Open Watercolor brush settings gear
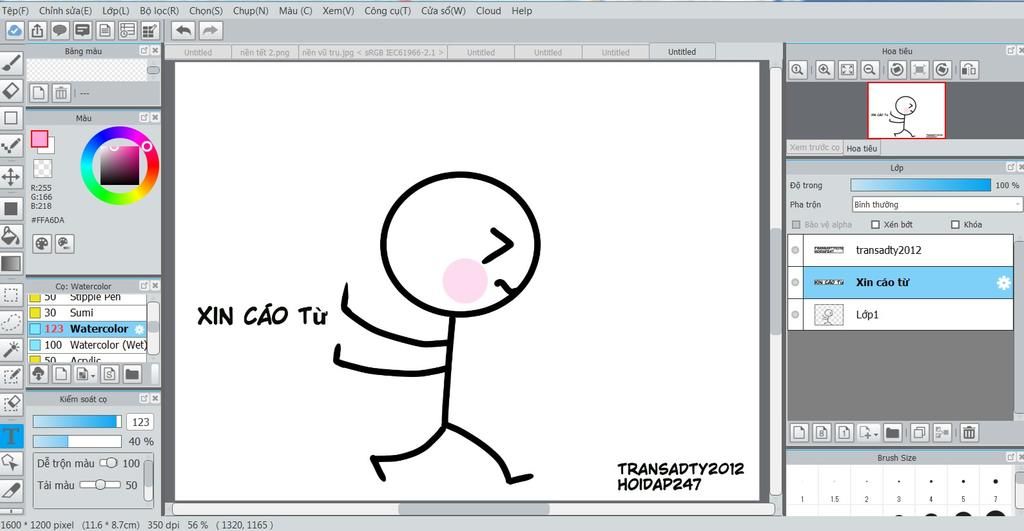Viewport: 1024px width, 531px height. (139, 329)
